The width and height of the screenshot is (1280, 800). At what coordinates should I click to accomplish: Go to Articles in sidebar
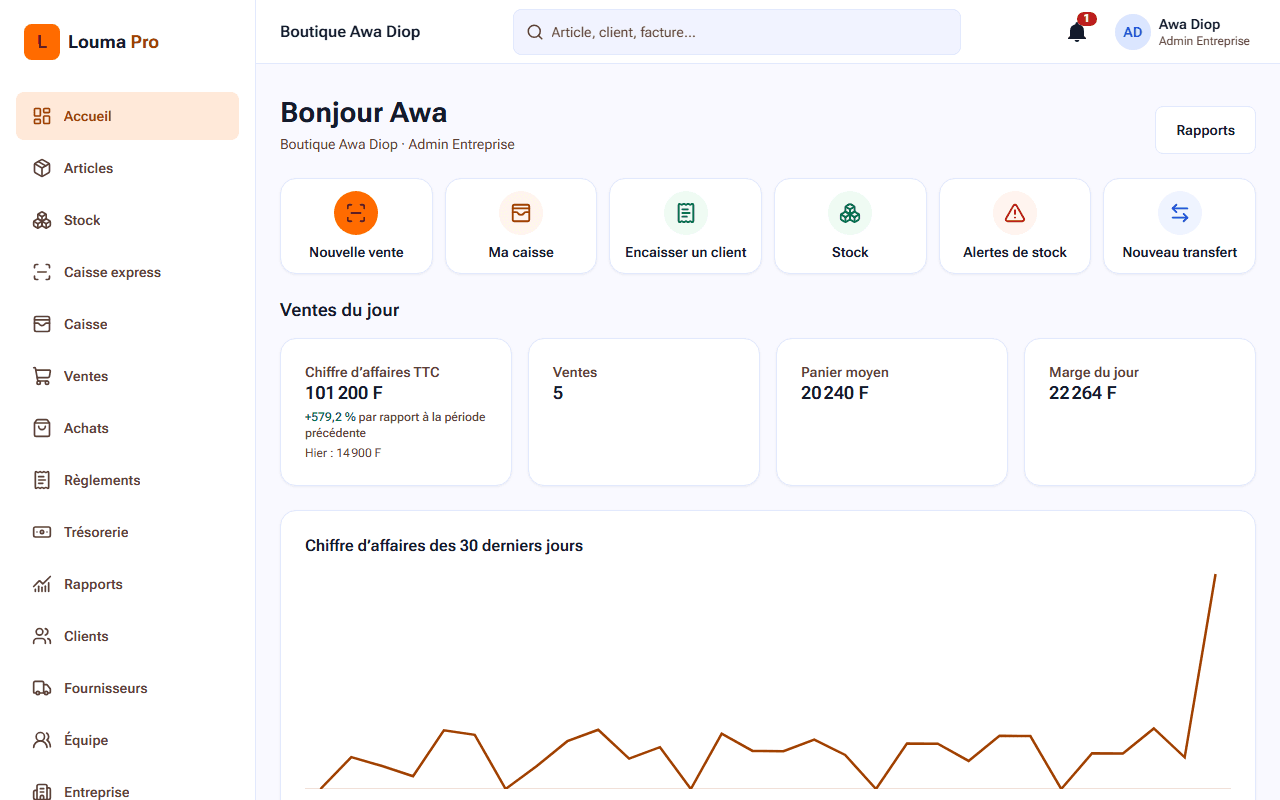tap(128, 168)
